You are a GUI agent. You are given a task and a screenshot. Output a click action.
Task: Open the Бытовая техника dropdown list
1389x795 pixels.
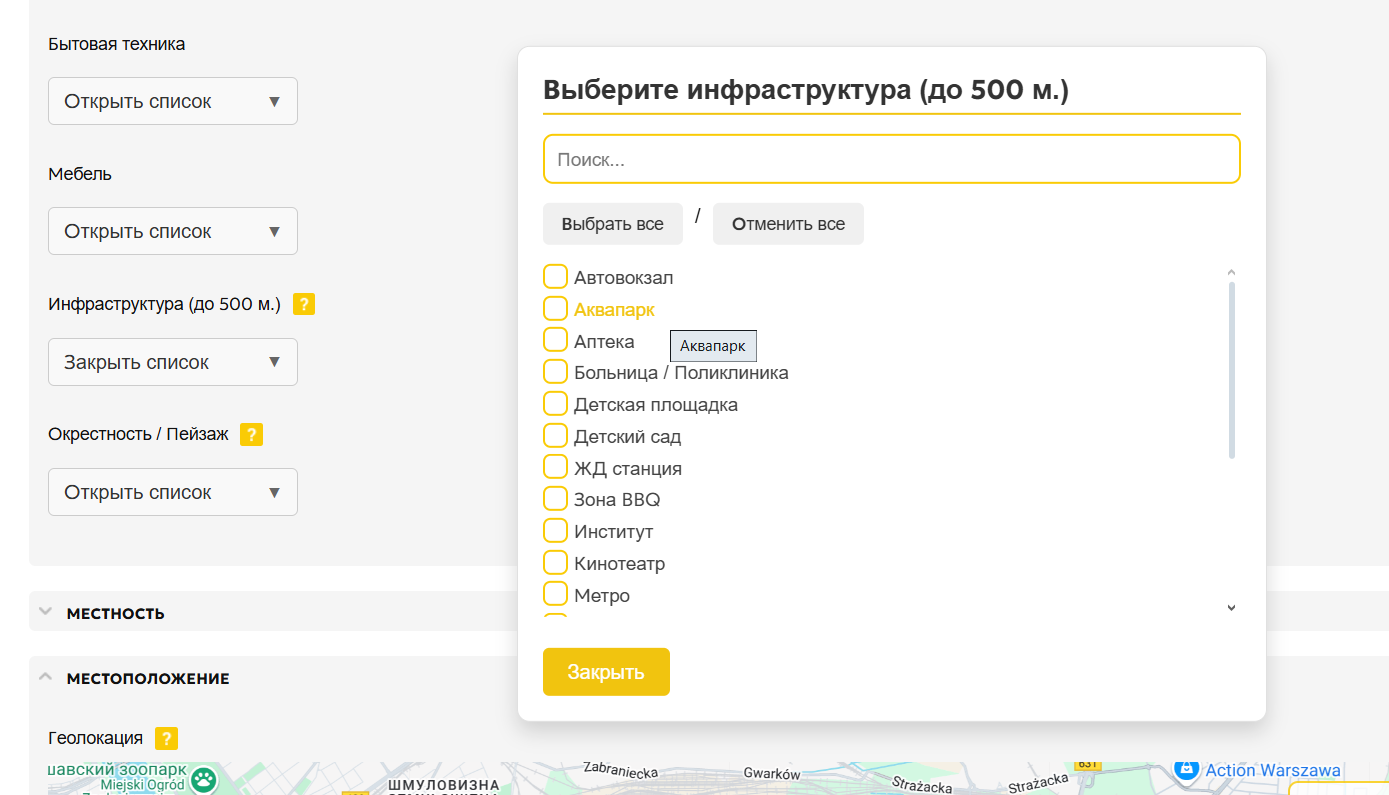(x=173, y=101)
